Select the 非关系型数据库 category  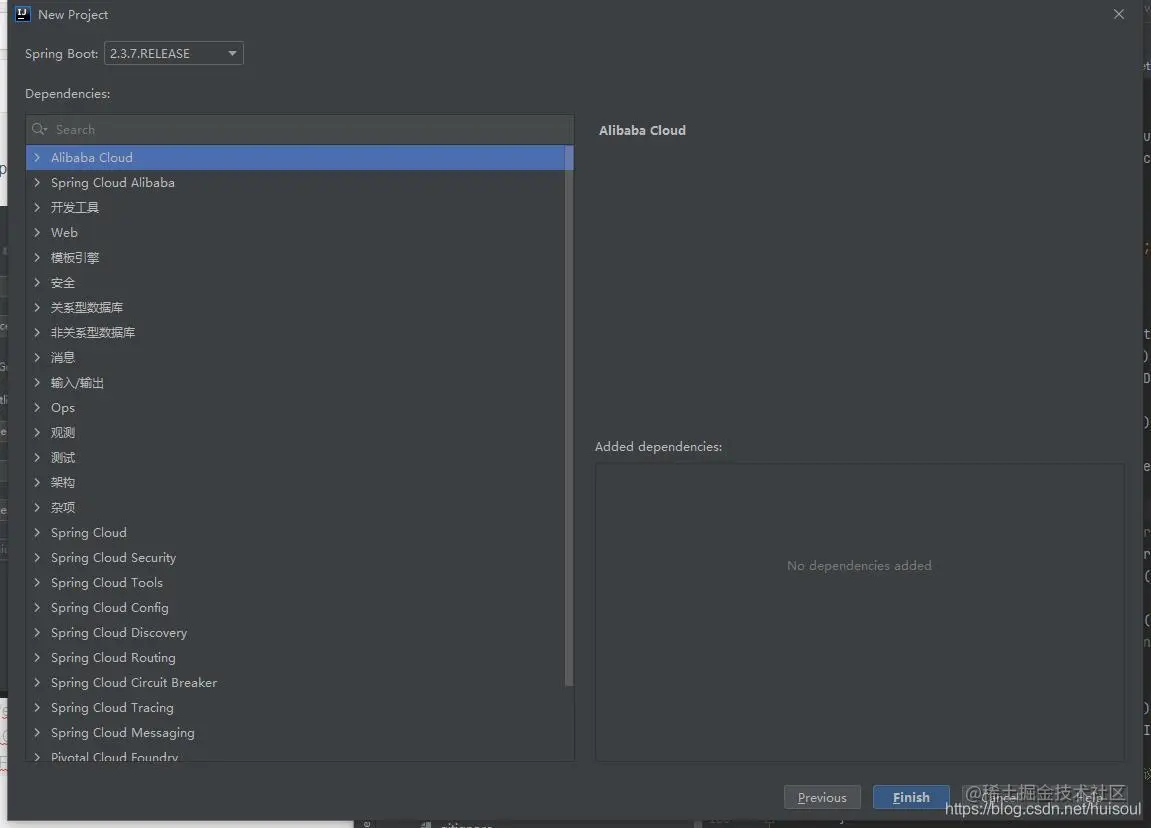click(295, 332)
